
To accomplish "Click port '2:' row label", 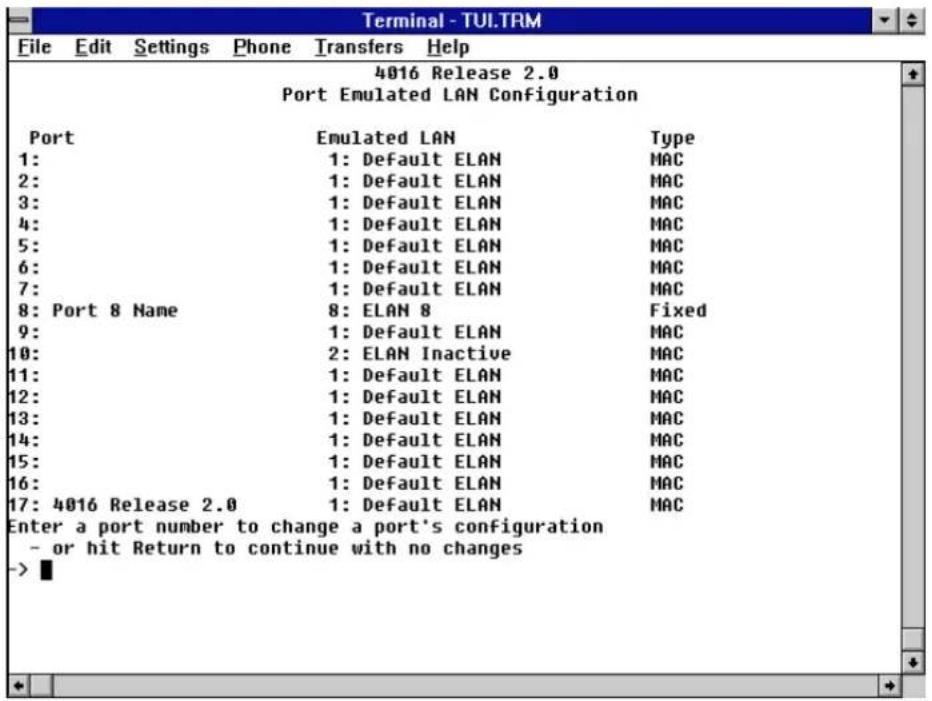I will [29, 181].
